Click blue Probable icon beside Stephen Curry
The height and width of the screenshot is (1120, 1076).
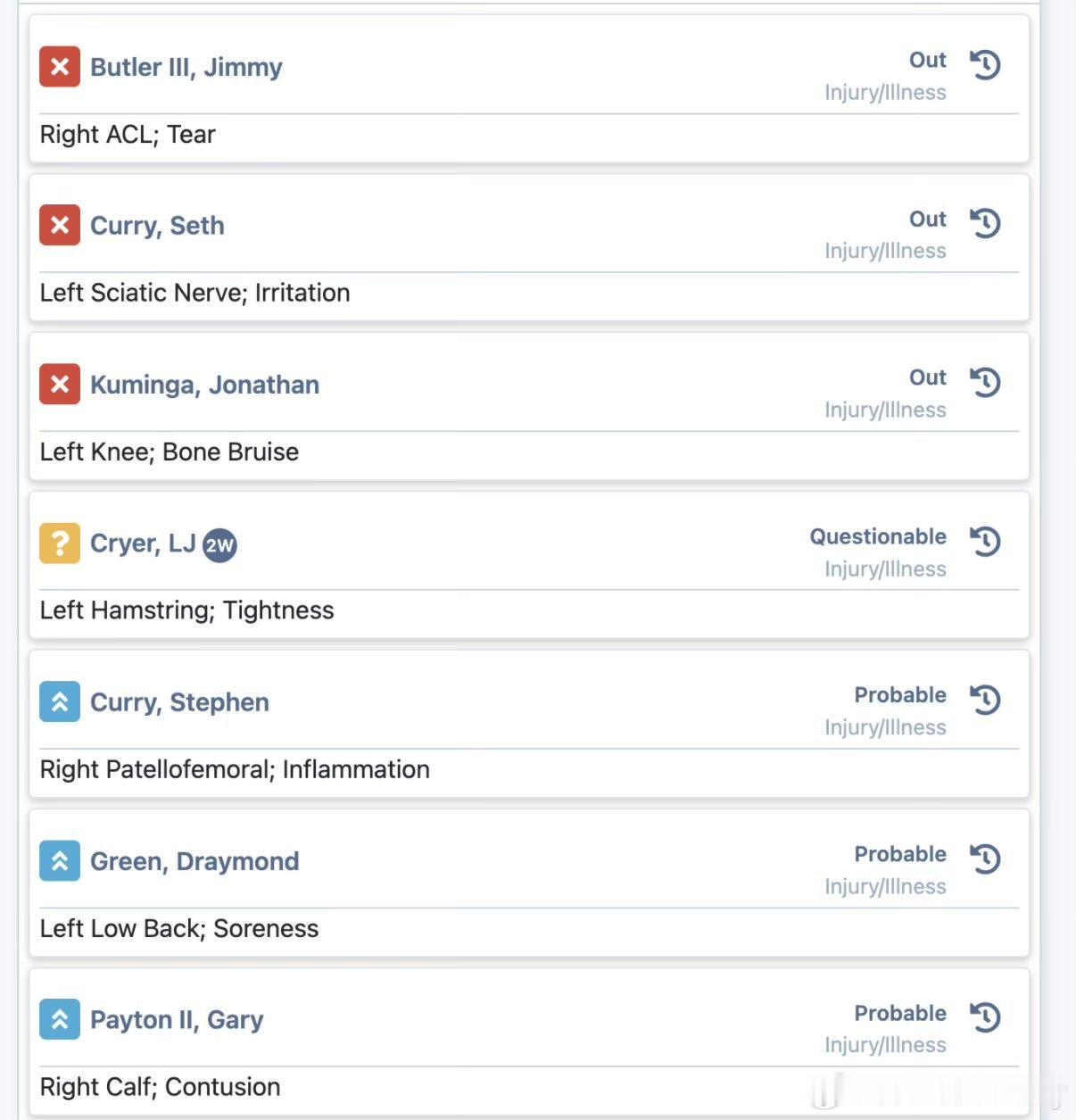pos(60,702)
